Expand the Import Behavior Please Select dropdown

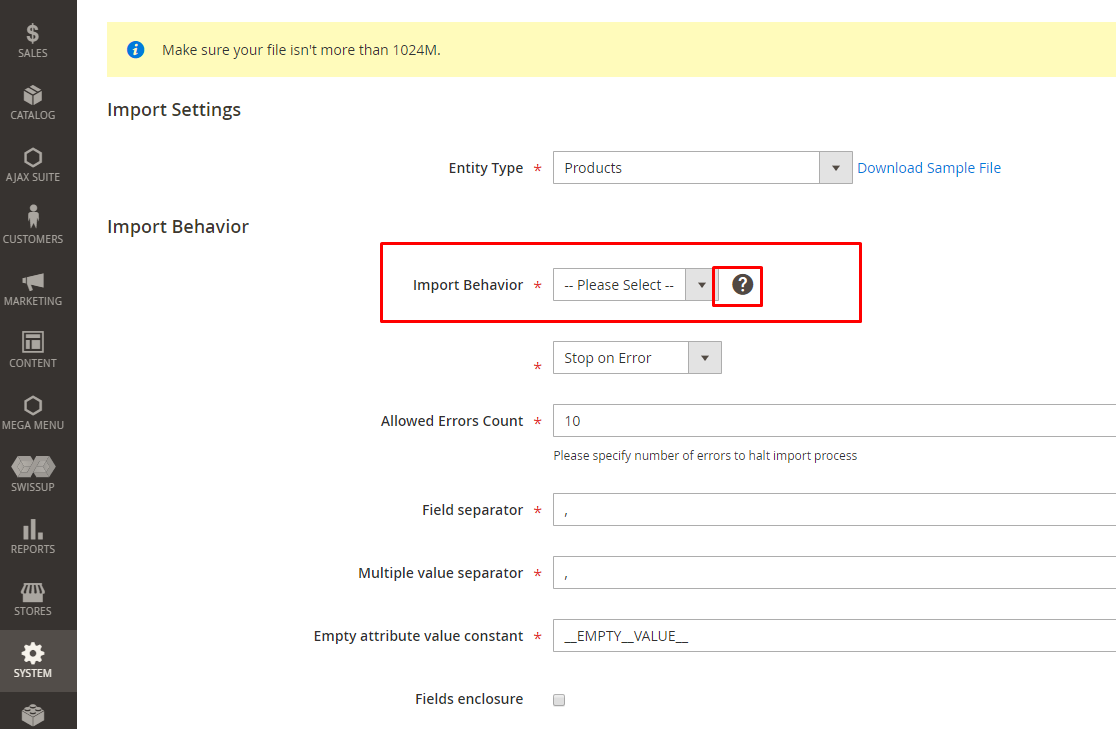[x=700, y=284]
